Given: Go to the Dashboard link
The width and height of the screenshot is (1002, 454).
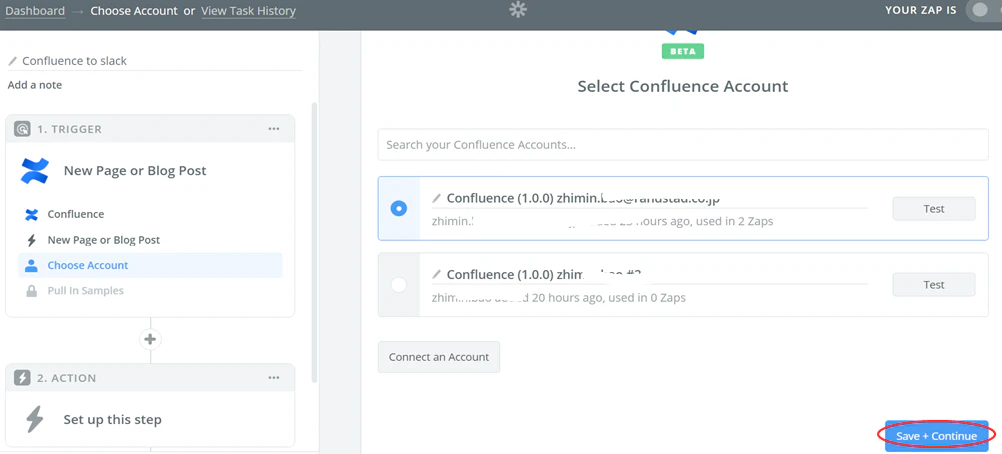Looking at the screenshot, I should click(35, 11).
